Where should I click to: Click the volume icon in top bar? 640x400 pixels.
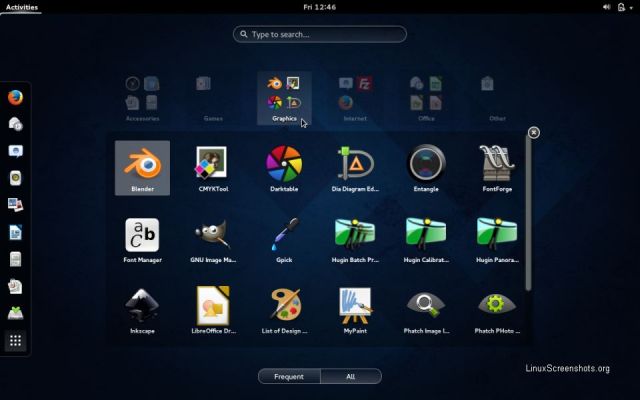coord(607,7)
